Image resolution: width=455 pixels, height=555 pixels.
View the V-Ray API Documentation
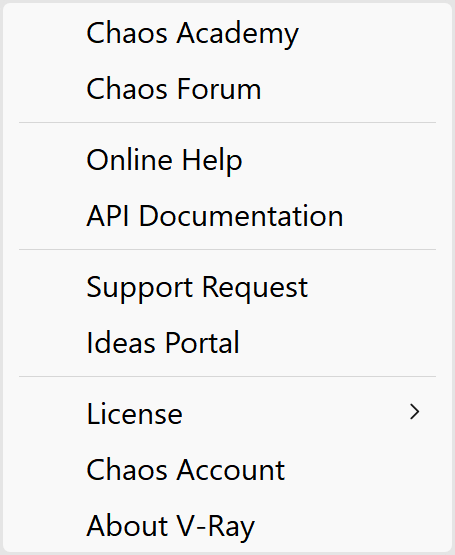227,216
